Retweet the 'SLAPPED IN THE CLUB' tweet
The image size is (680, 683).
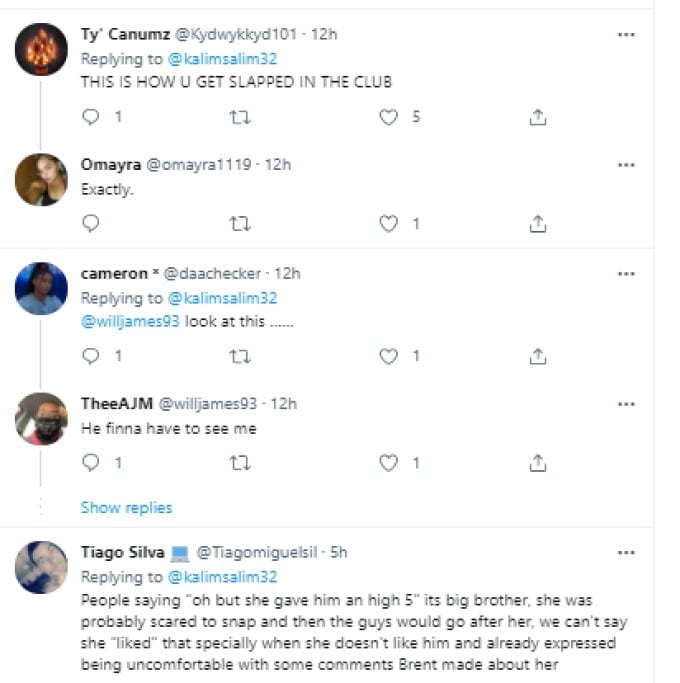click(x=240, y=117)
